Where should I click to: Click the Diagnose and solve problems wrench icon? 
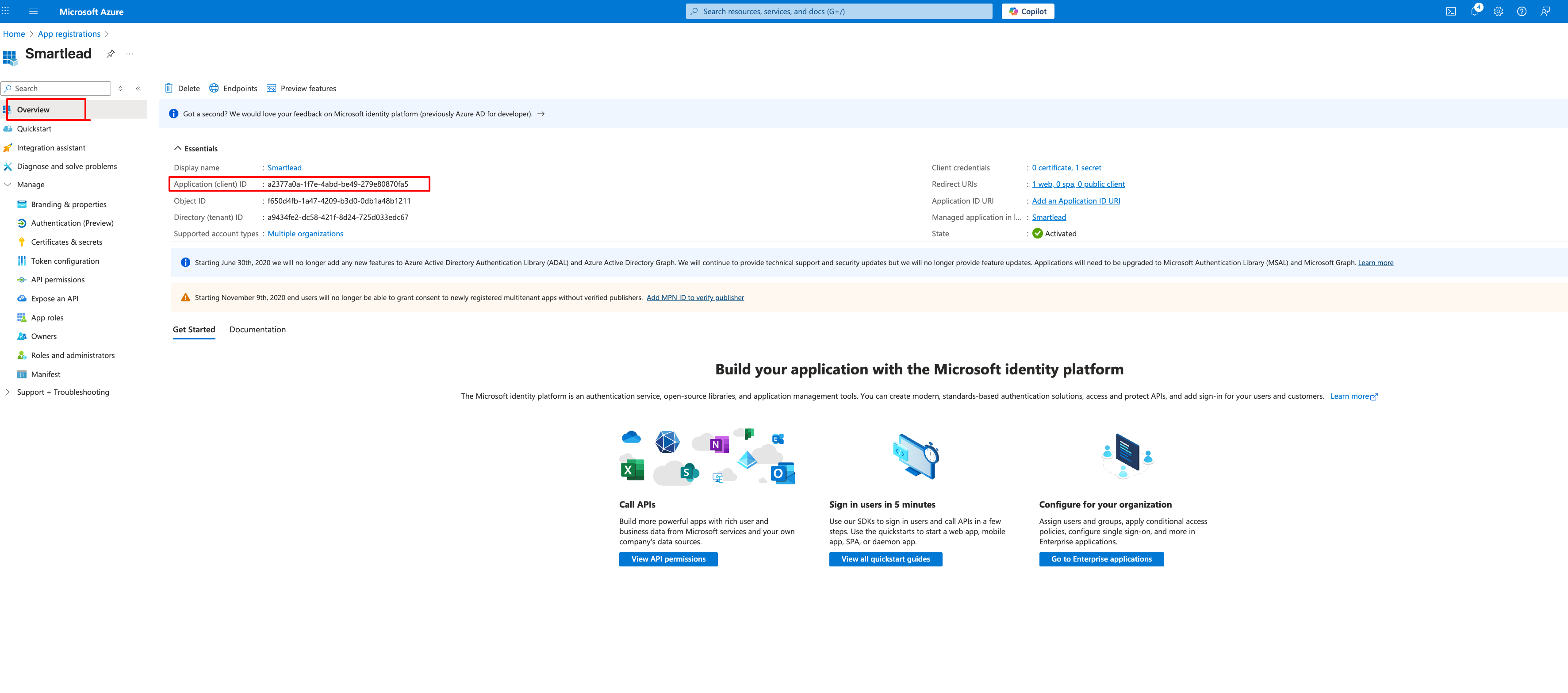(x=8, y=166)
